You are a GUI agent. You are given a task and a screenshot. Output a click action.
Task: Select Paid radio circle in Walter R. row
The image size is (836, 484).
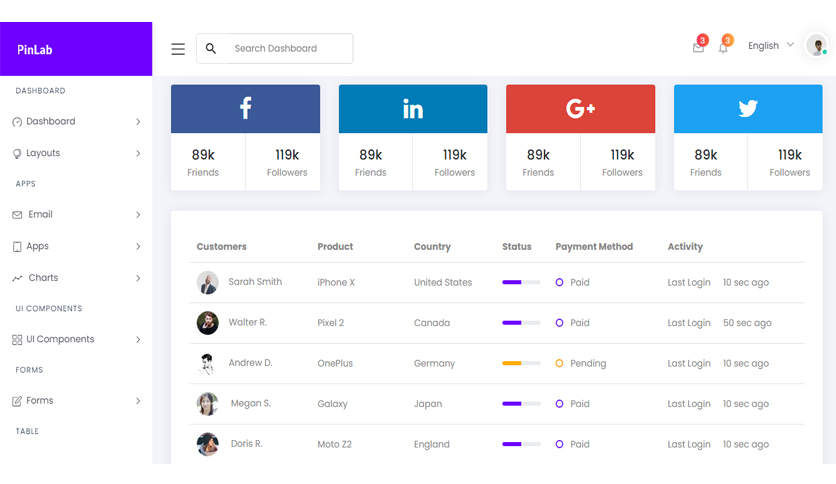coord(559,323)
